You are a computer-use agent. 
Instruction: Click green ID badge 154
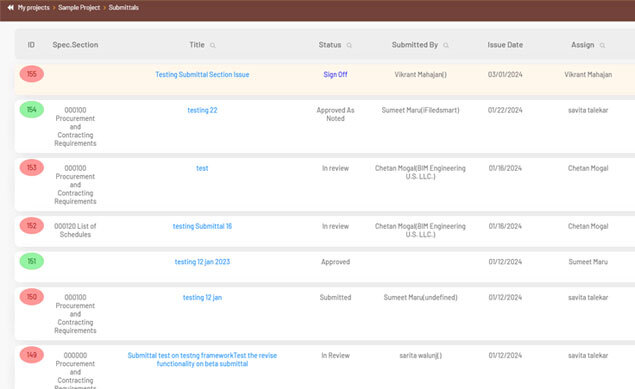click(32, 109)
